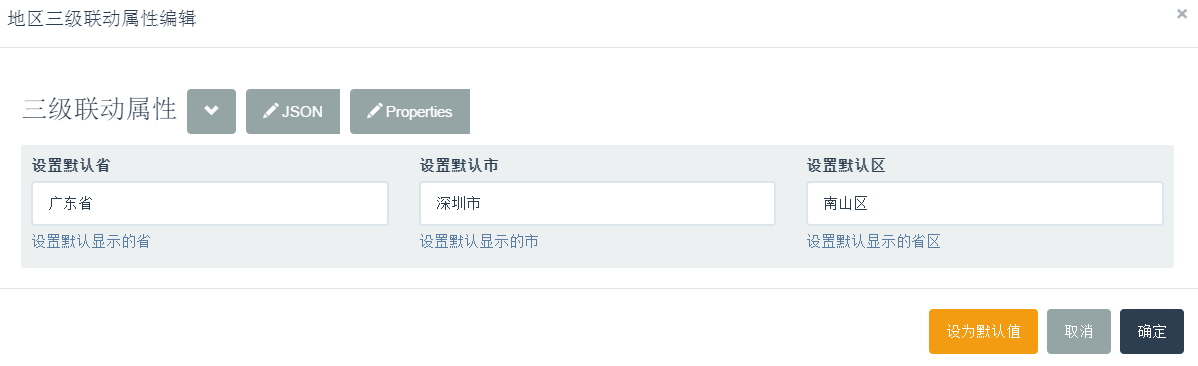Focus the 设置默认市 input showing 深圳市
Image resolution: width=1198 pixels, height=366 pixels.
597,203
